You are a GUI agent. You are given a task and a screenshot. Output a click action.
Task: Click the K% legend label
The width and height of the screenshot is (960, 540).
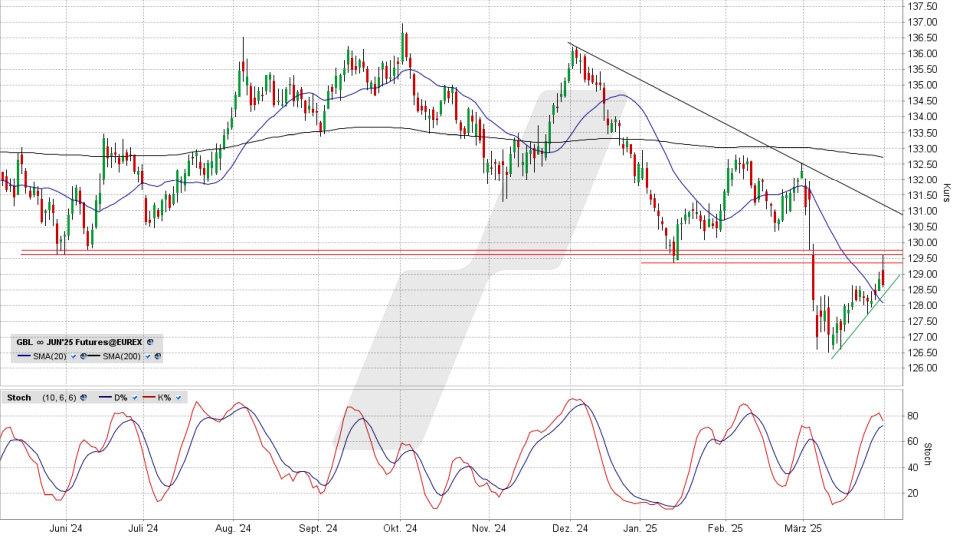click(x=164, y=398)
